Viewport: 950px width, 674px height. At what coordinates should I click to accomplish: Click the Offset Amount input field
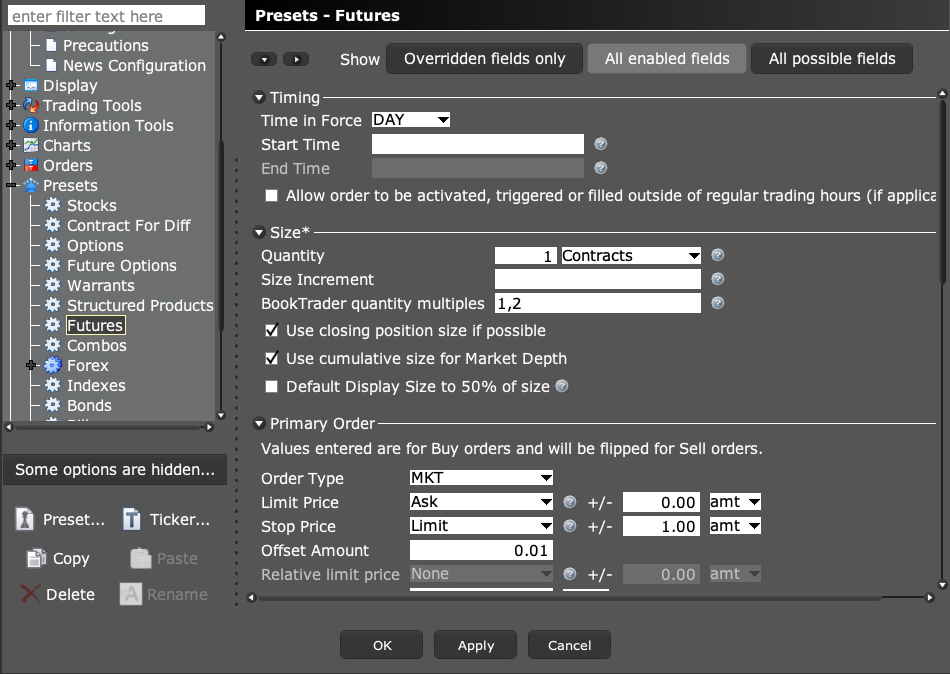481,550
